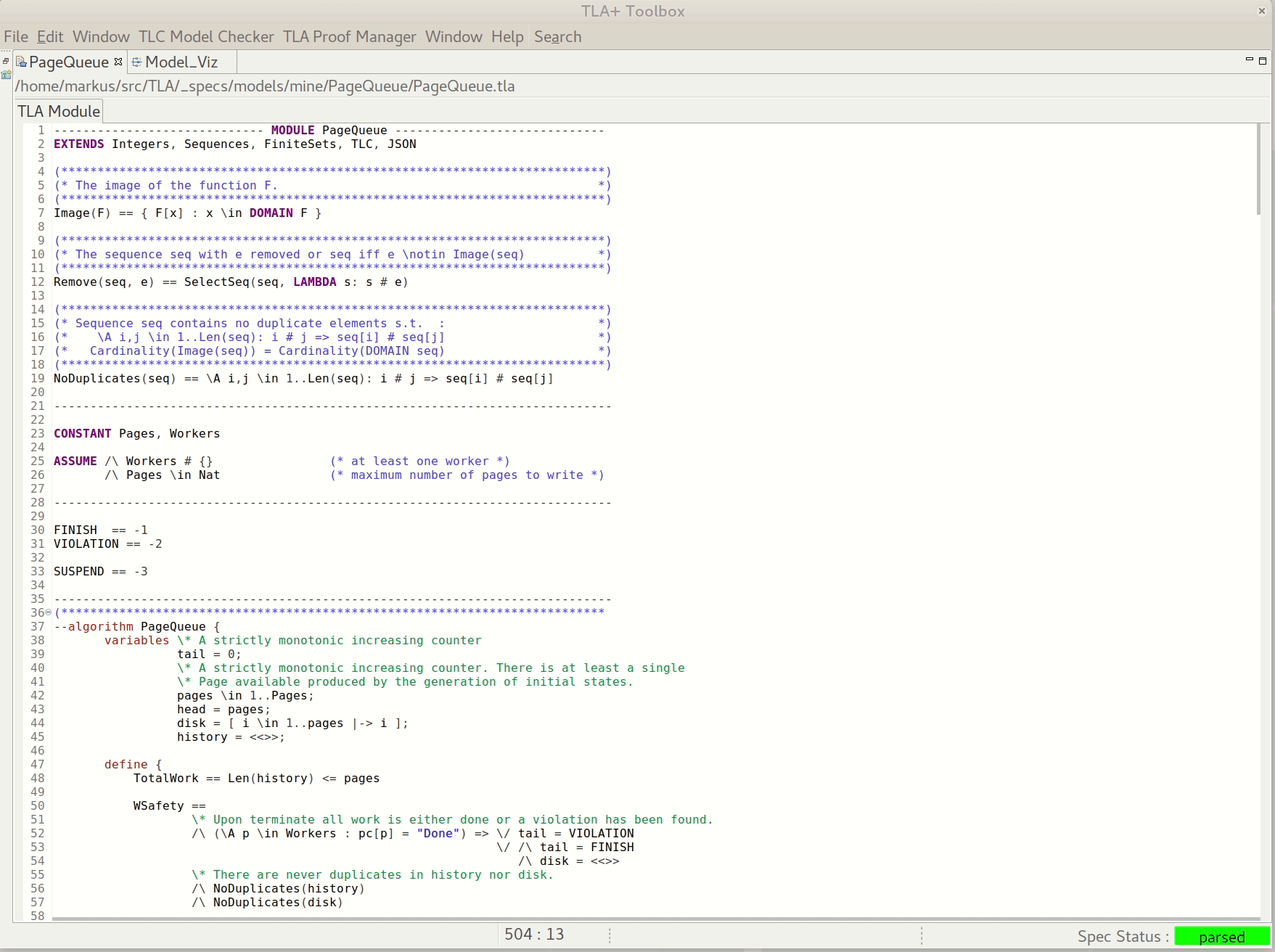Click the MODULE PageQueue header line
1275x952 pixels.
click(x=329, y=131)
